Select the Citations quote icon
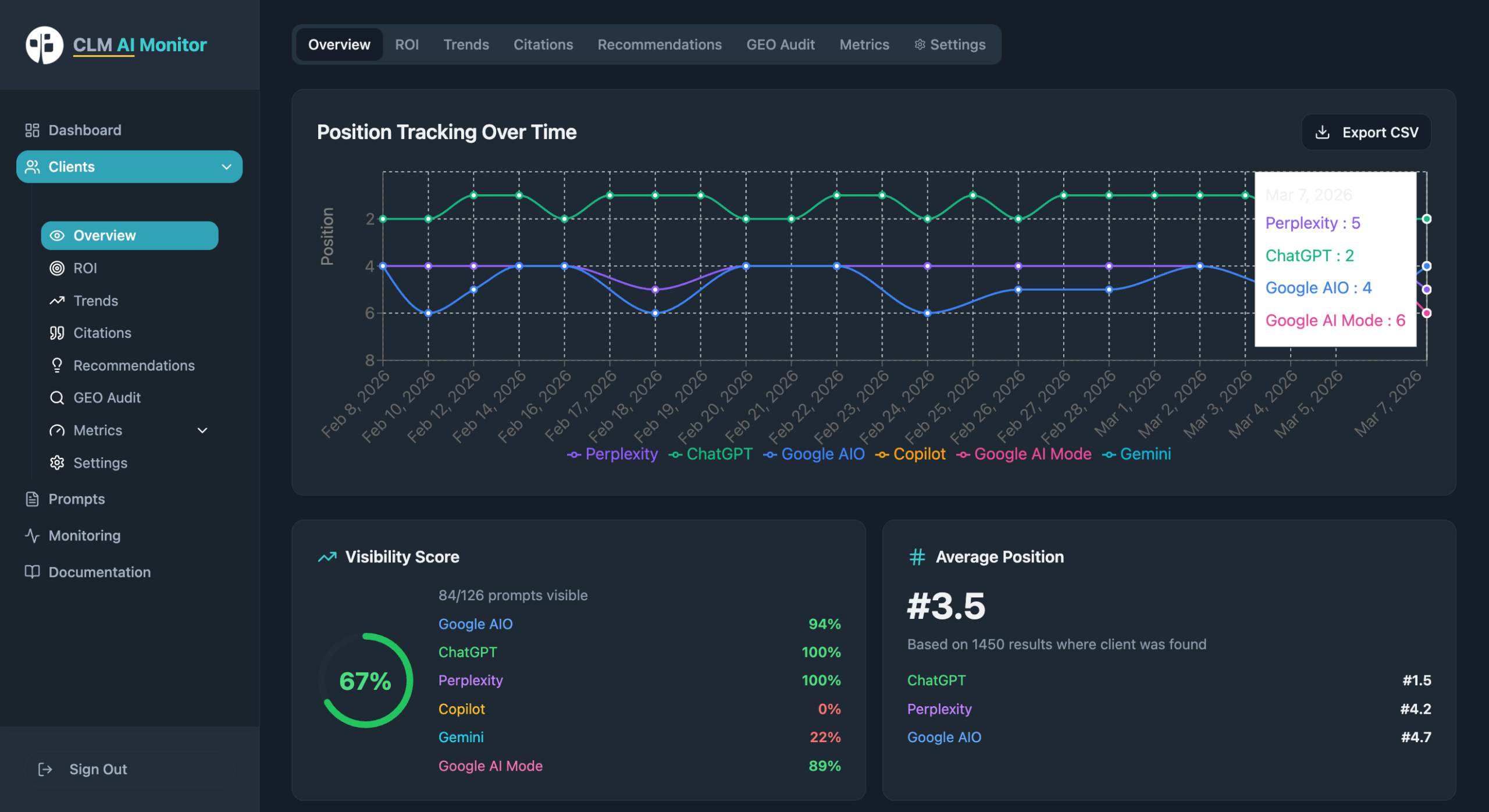The image size is (1489, 812). [x=56, y=333]
